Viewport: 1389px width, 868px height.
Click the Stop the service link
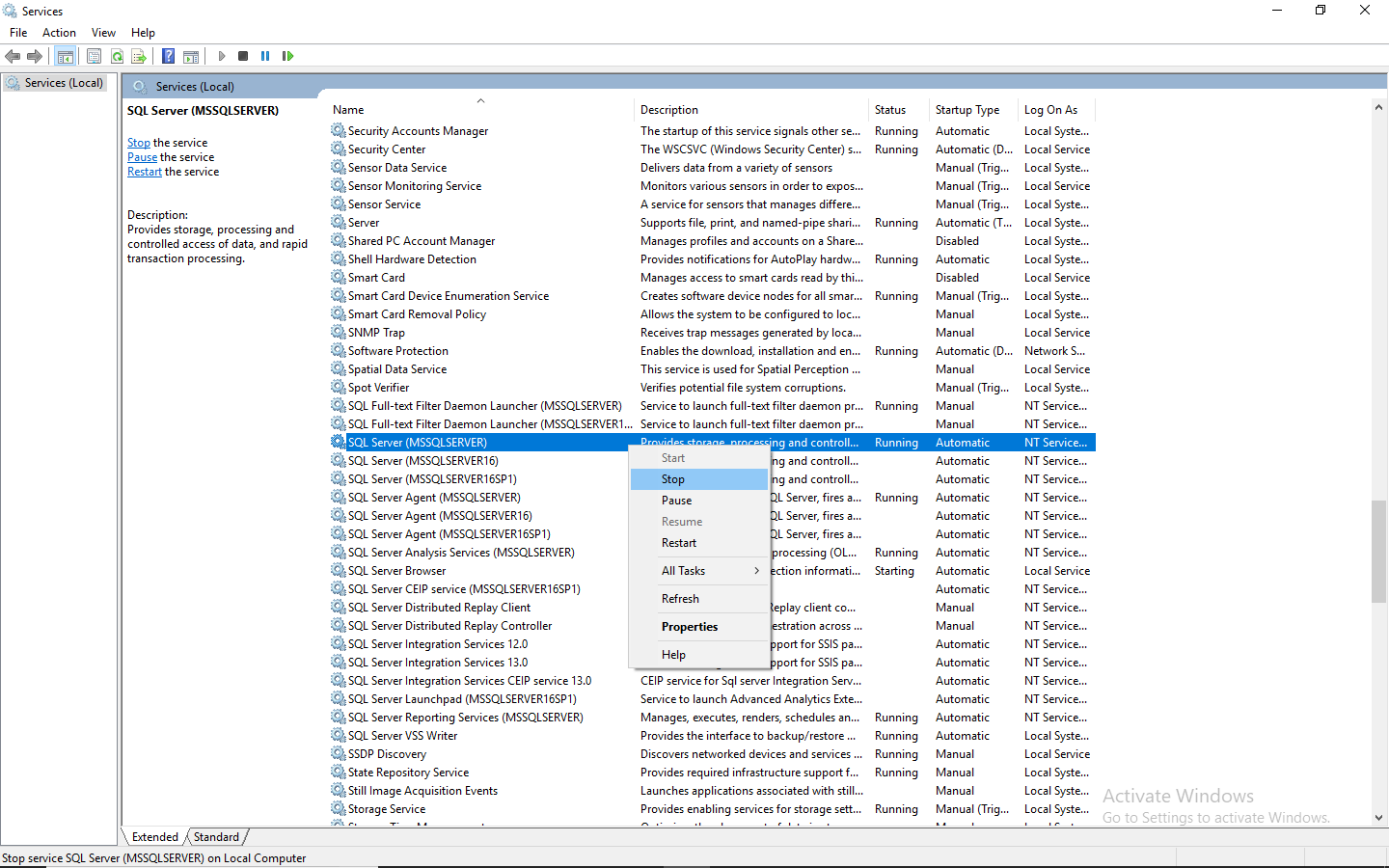click(x=139, y=143)
